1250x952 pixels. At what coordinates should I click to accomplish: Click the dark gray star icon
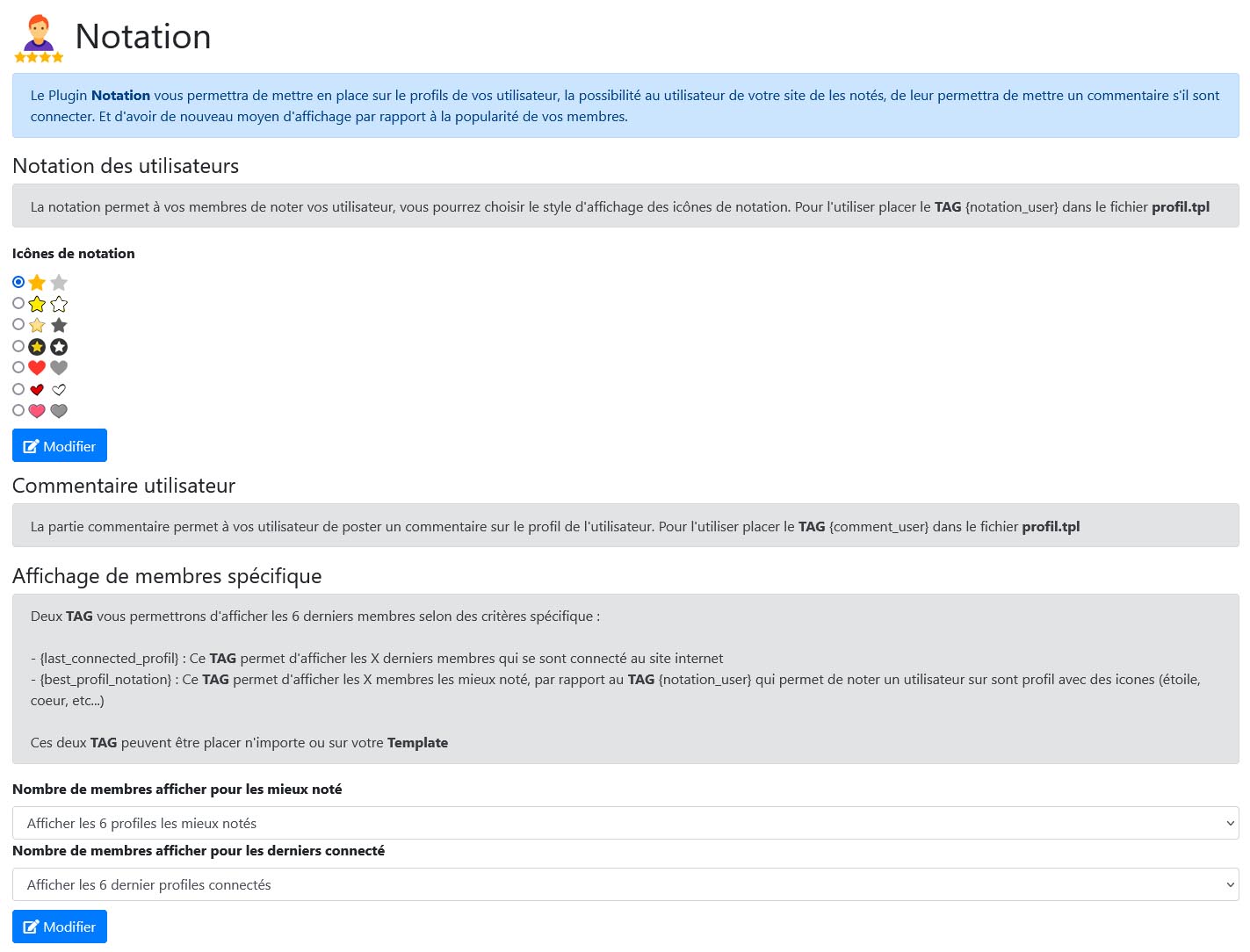pyautogui.click(x=59, y=325)
